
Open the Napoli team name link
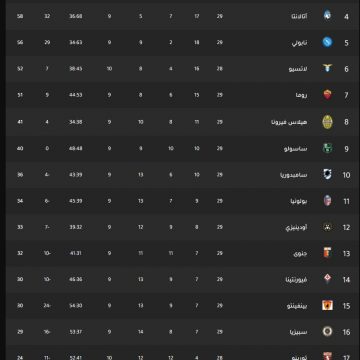(300, 43)
